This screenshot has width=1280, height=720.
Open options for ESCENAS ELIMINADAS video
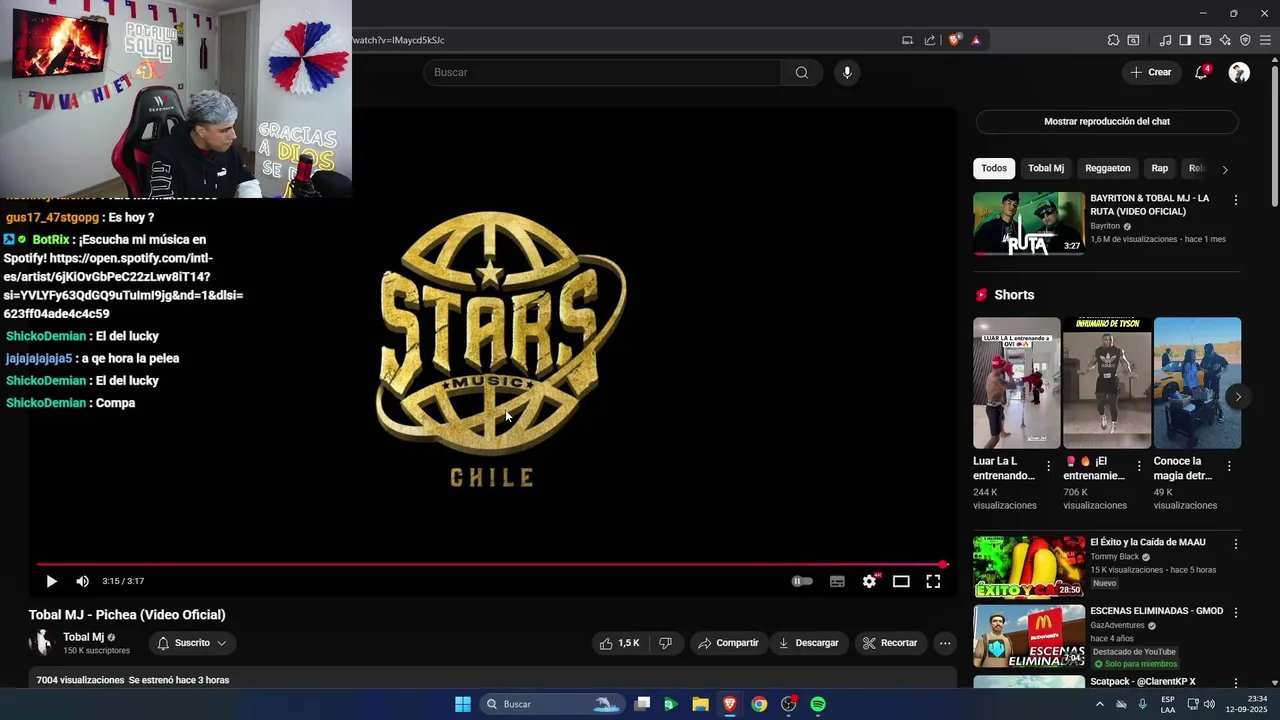(x=1235, y=612)
